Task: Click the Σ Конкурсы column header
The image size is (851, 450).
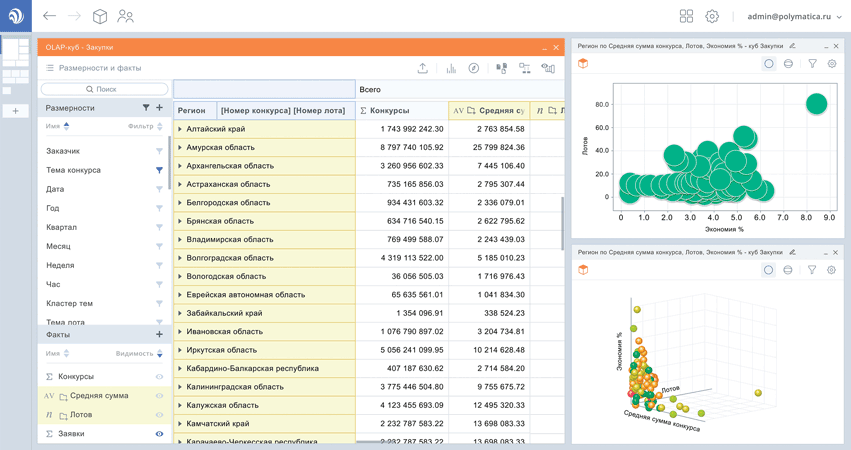Action: [402, 110]
